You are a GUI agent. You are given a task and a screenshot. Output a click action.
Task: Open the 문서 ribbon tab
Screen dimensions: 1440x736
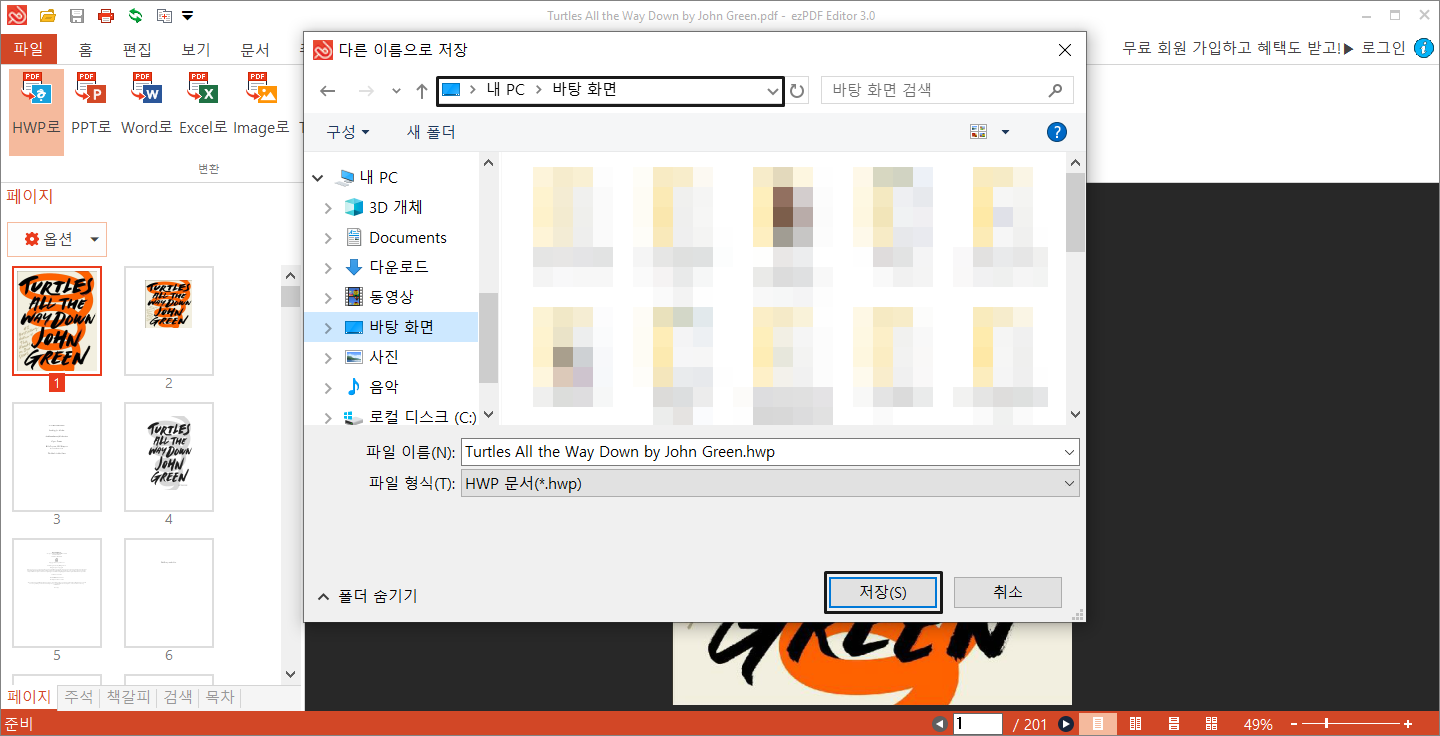point(255,49)
